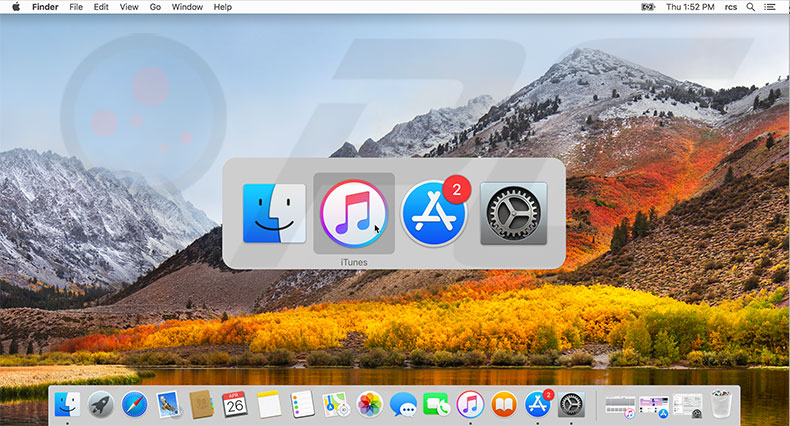Launch Safari from the Dock

coord(134,405)
